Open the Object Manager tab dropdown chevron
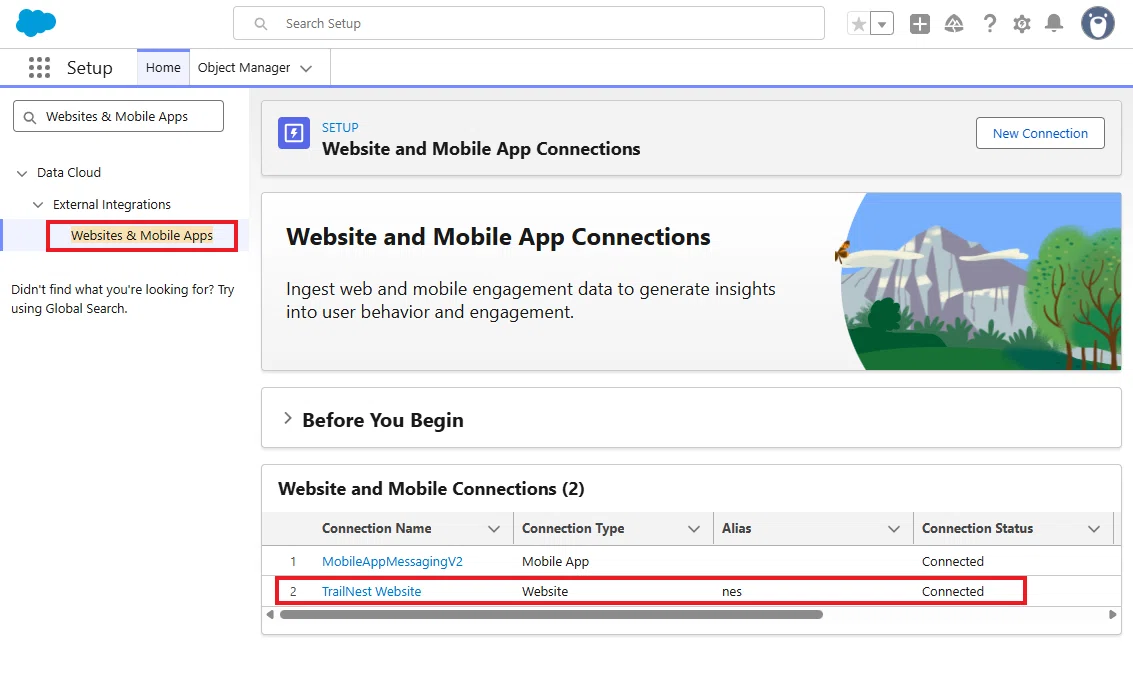The image size is (1133, 689). click(x=306, y=69)
